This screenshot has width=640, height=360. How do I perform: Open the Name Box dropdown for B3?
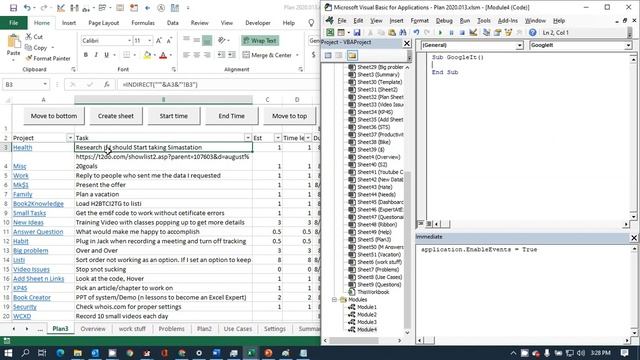pyautogui.click(x=45, y=84)
